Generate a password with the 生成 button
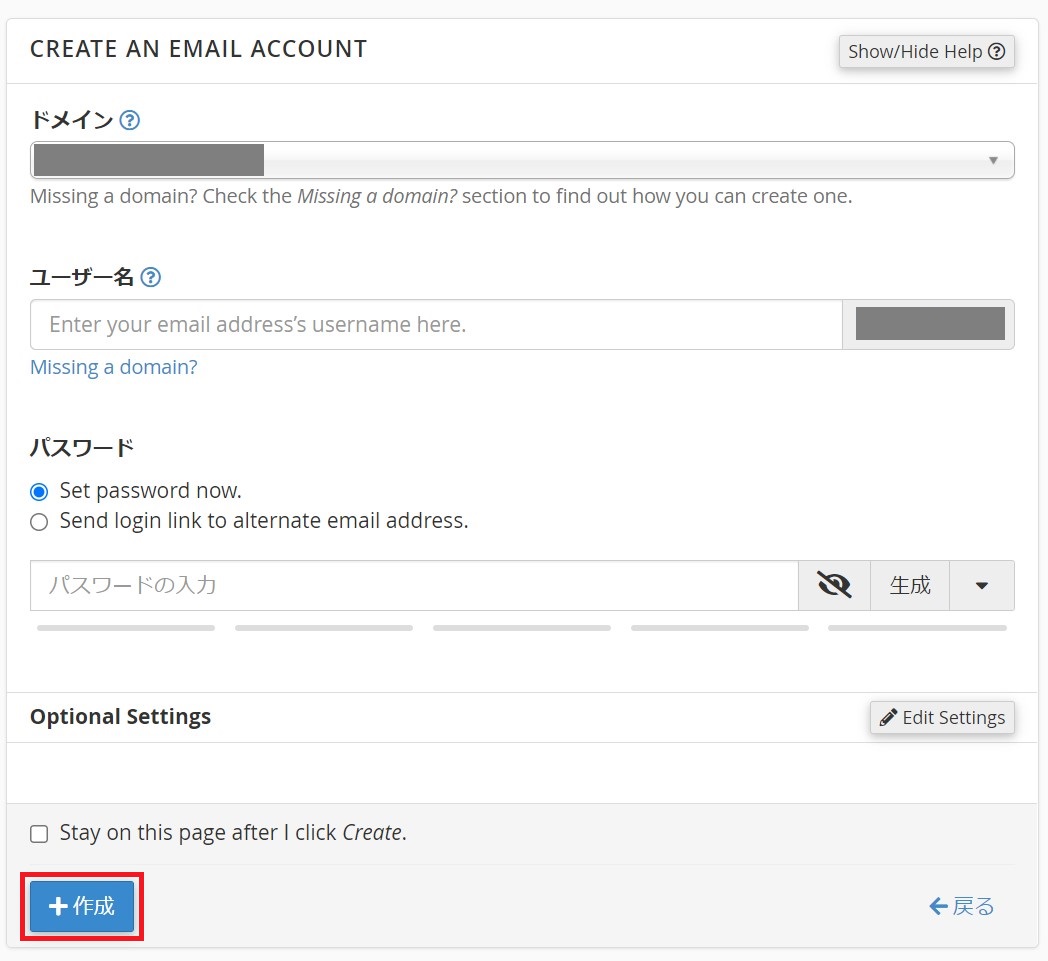1048x961 pixels. click(910, 585)
